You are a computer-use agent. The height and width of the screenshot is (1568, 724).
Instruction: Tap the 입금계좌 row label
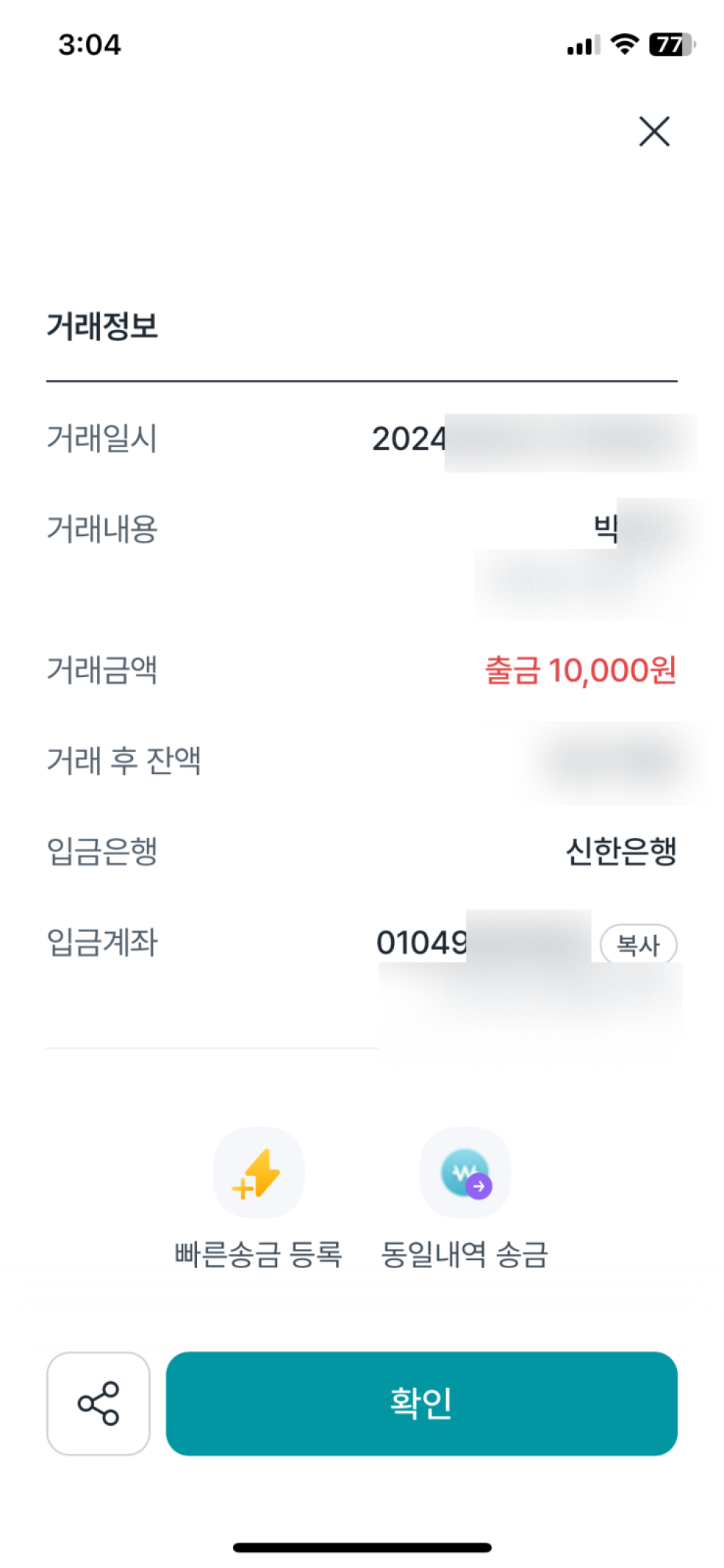(x=102, y=942)
